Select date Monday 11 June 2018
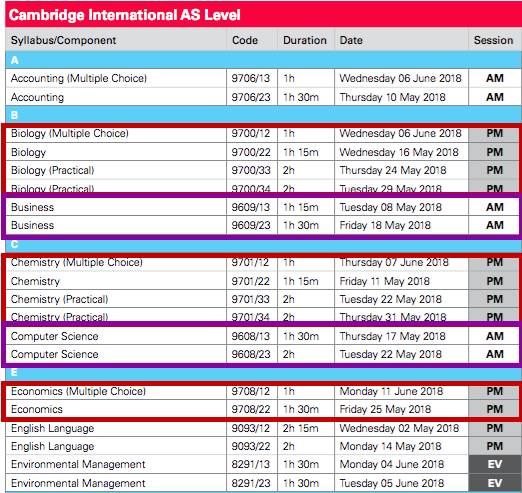Viewport: 522px width, 493px height. click(x=391, y=391)
